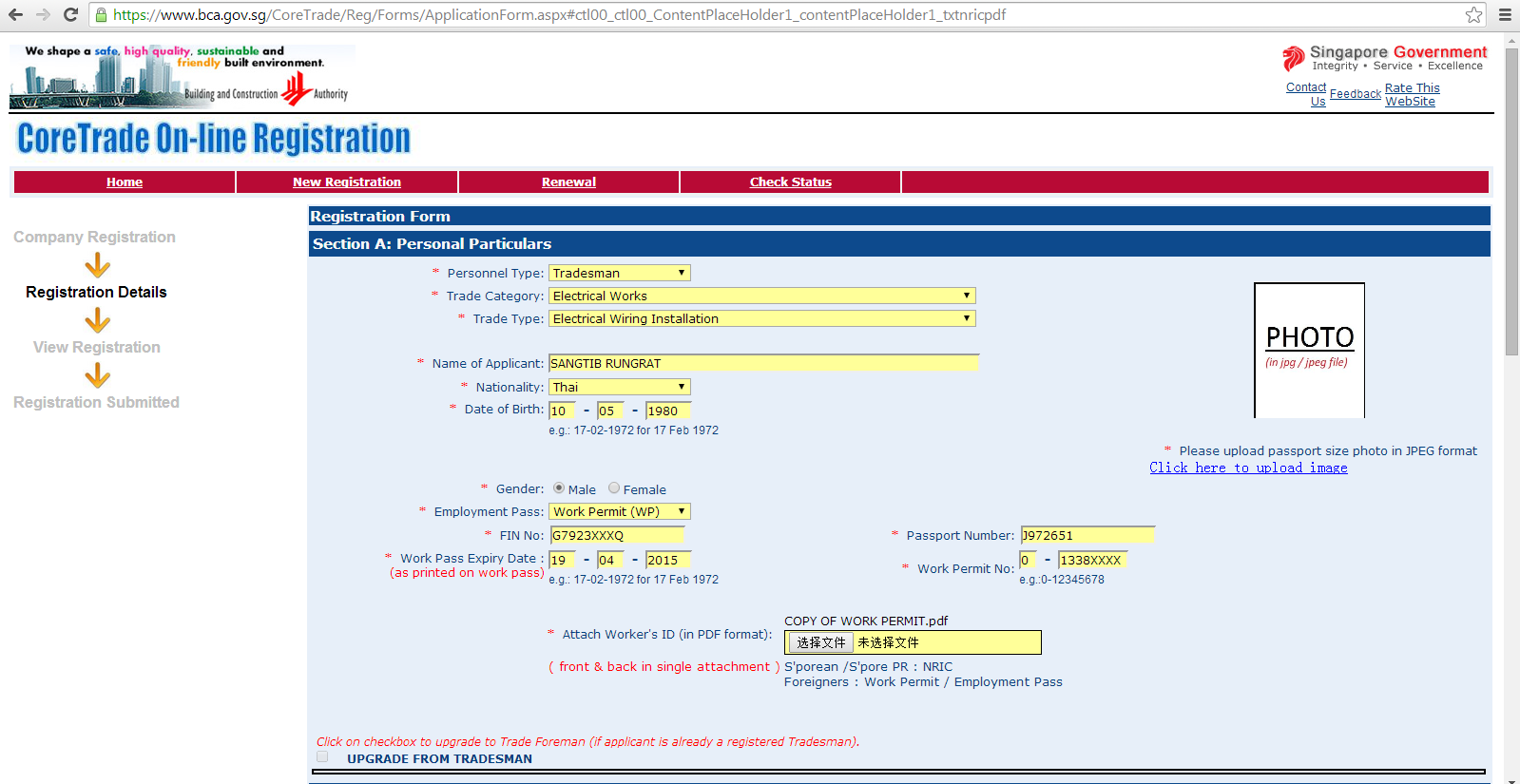
Task: Go to the Home menu tab
Action: tap(125, 182)
